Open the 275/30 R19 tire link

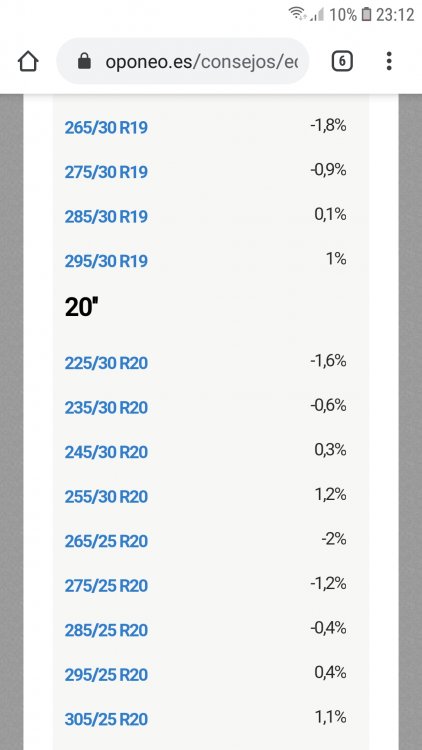(x=106, y=172)
